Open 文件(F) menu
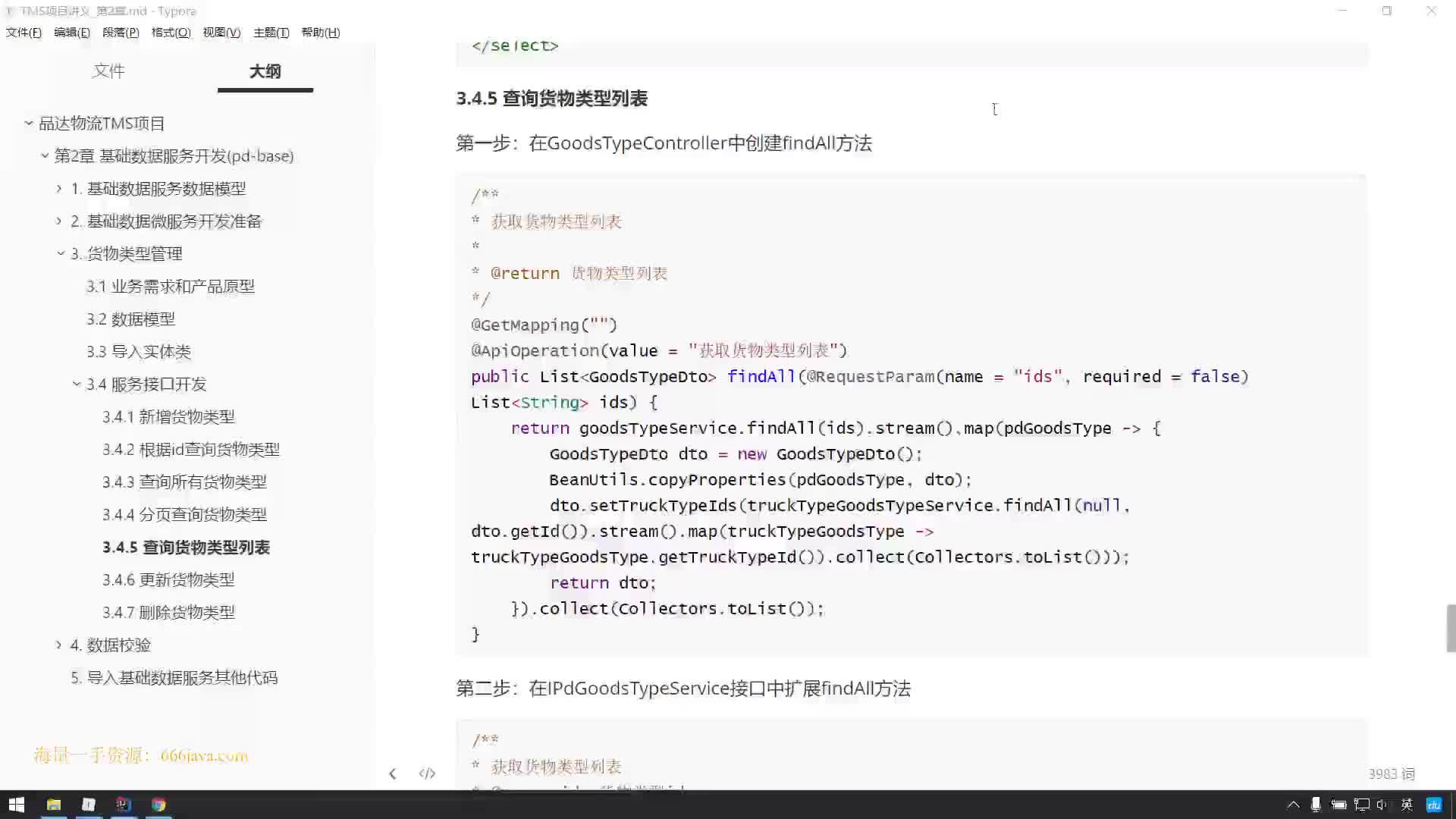The width and height of the screenshot is (1456, 819). tap(24, 32)
